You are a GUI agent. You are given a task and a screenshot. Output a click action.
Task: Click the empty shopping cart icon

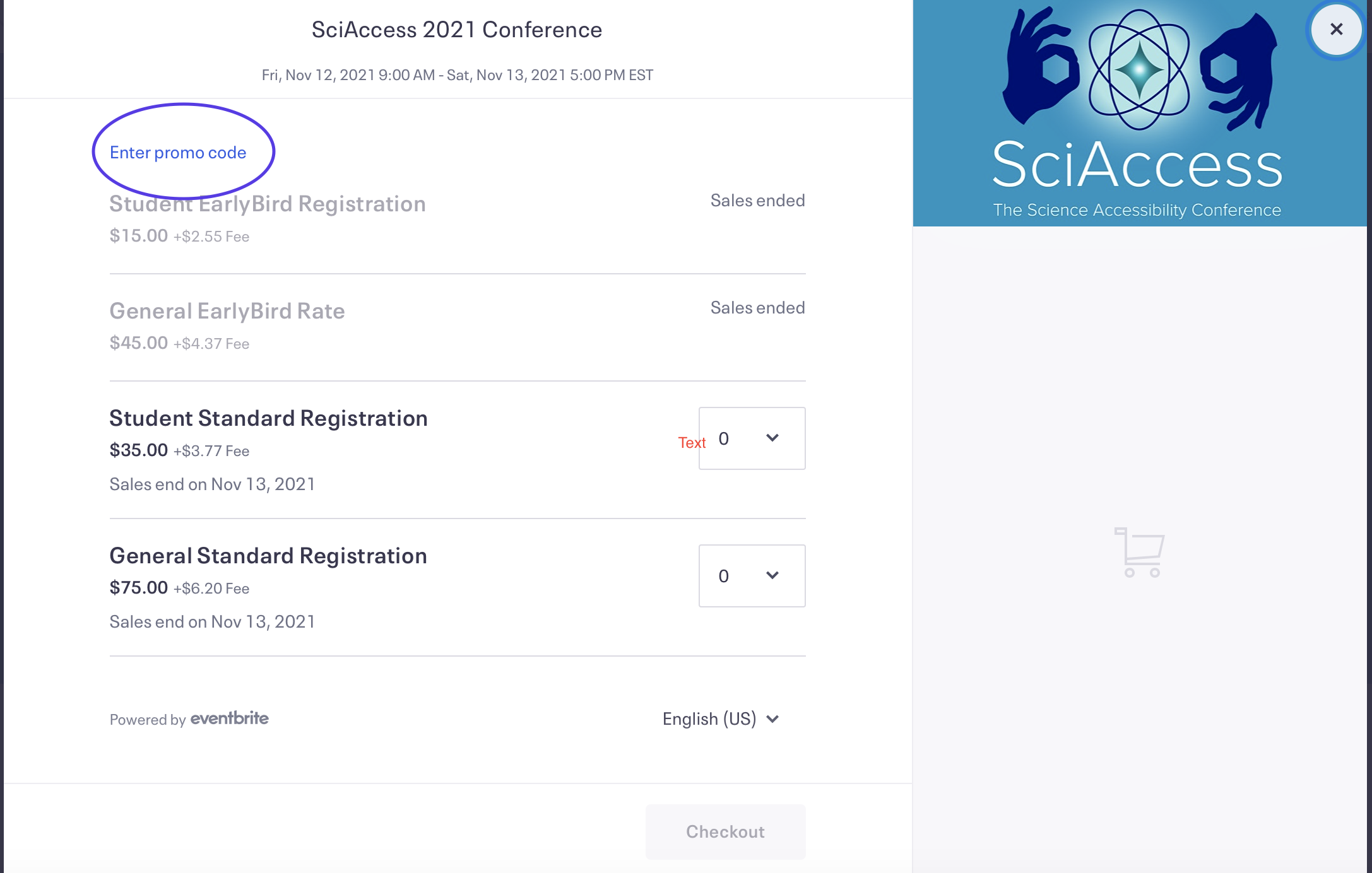1140,553
